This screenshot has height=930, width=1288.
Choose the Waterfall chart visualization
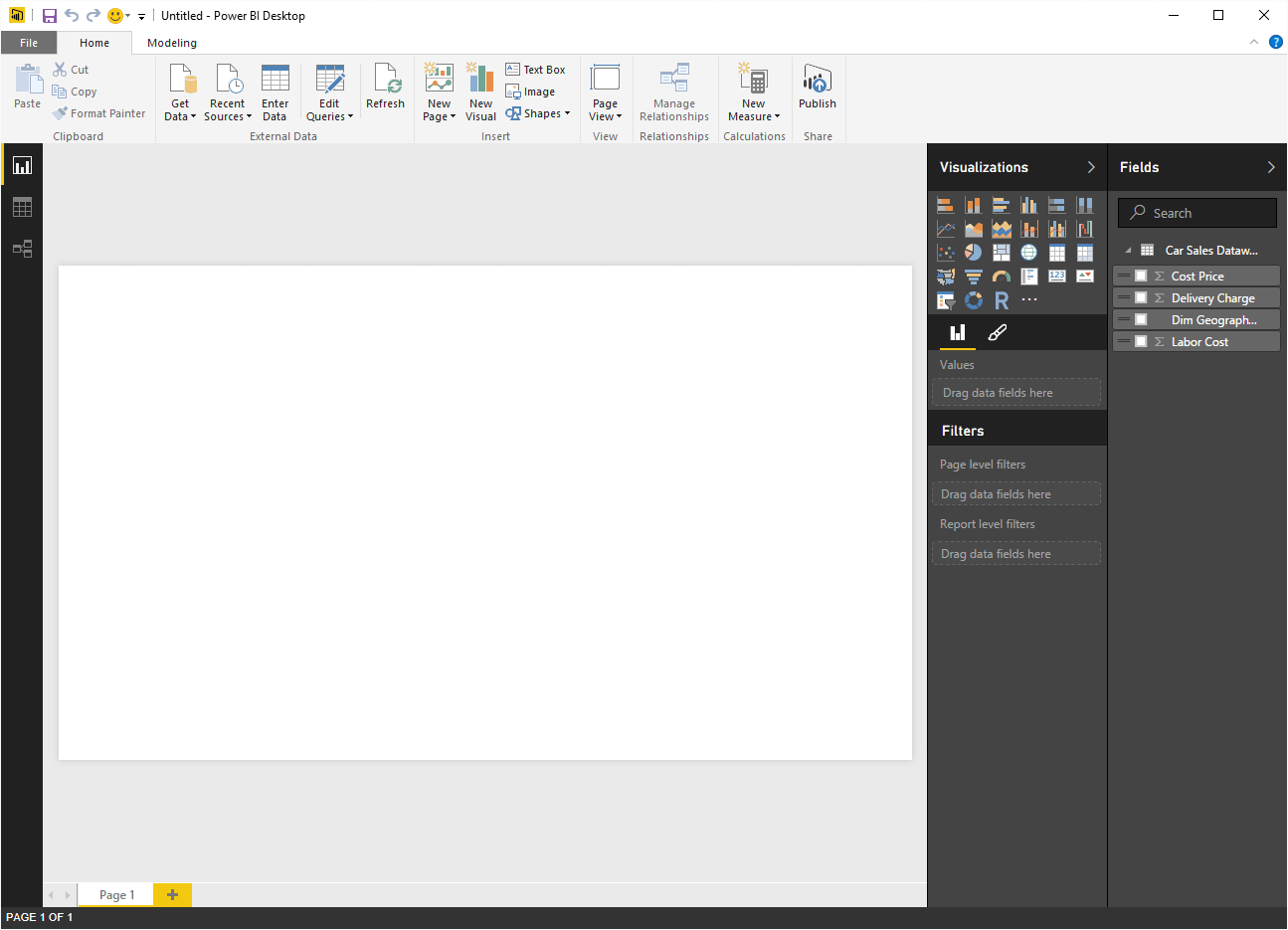click(x=1085, y=229)
